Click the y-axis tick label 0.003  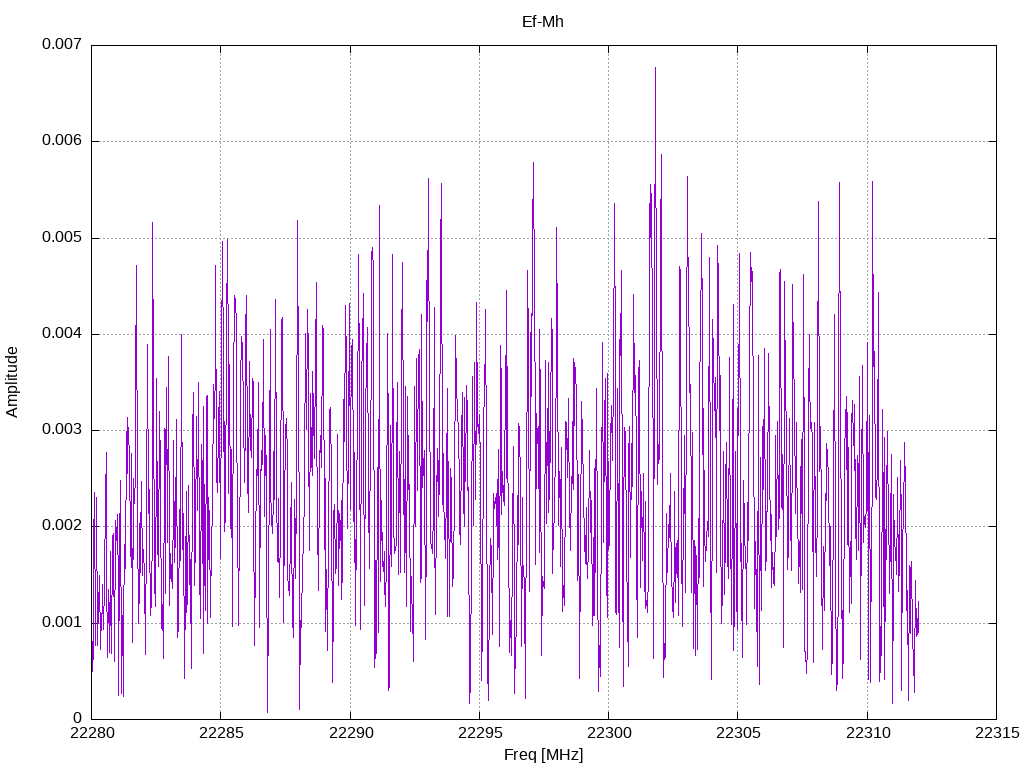(62, 430)
